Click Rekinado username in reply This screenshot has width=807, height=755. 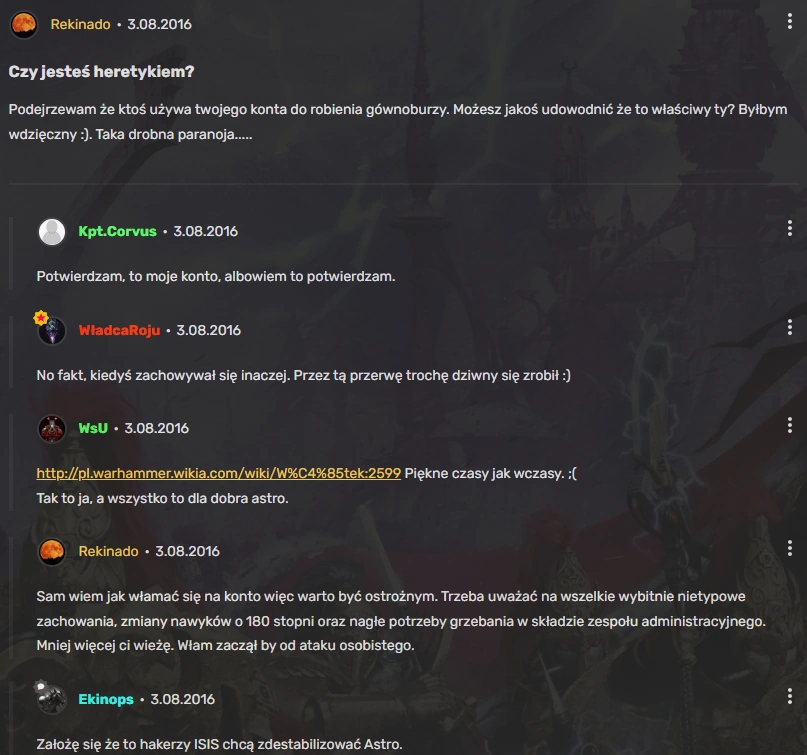click(109, 551)
